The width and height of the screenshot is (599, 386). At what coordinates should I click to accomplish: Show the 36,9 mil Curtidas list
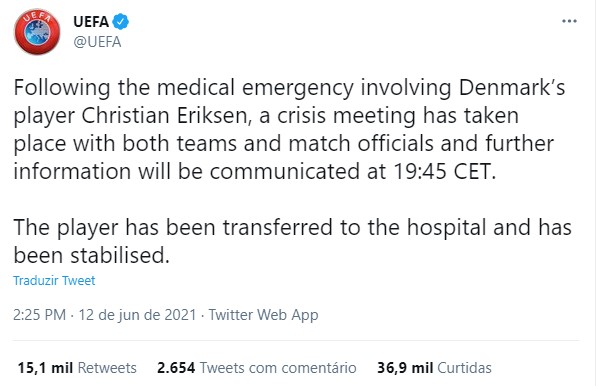point(434,368)
